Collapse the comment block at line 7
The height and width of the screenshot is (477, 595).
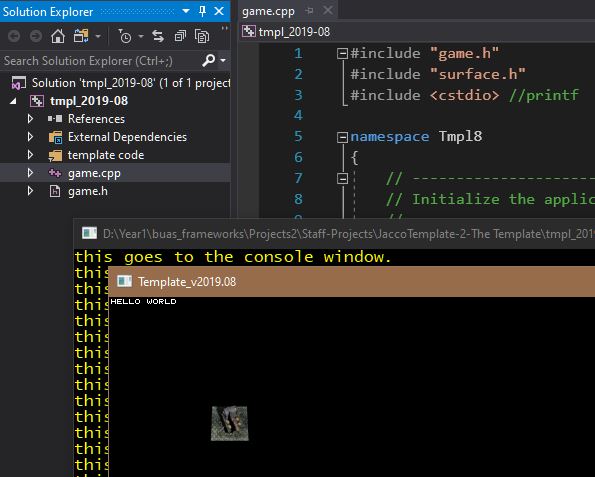[342, 178]
